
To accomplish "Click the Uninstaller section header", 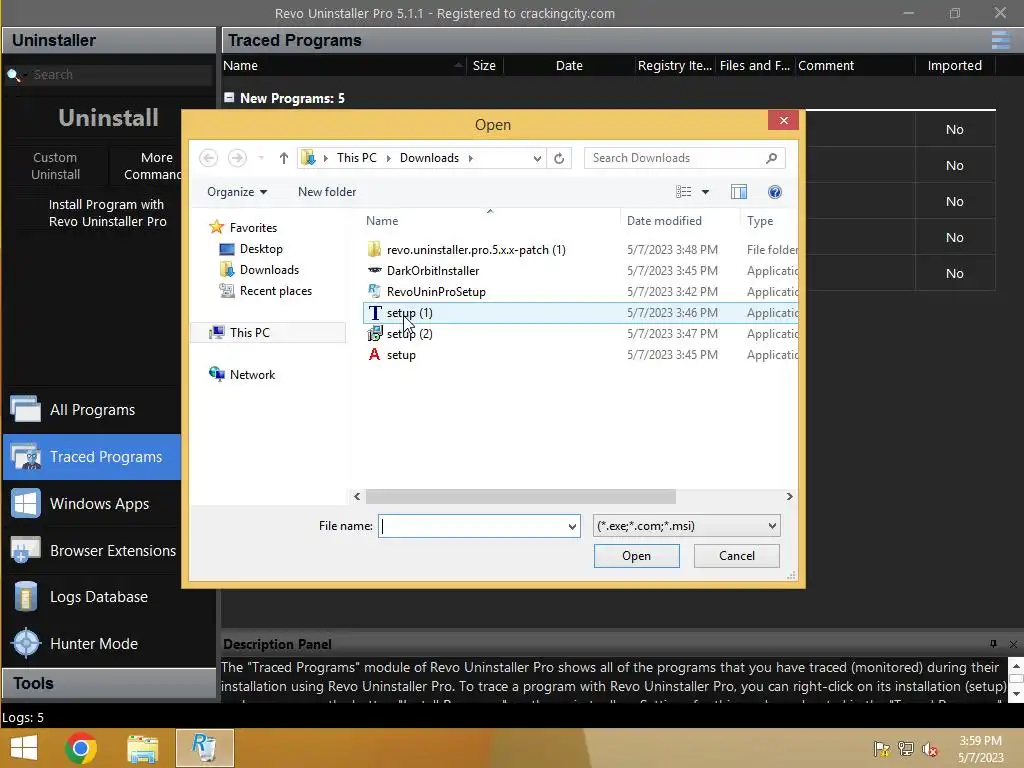I will 108,40.
